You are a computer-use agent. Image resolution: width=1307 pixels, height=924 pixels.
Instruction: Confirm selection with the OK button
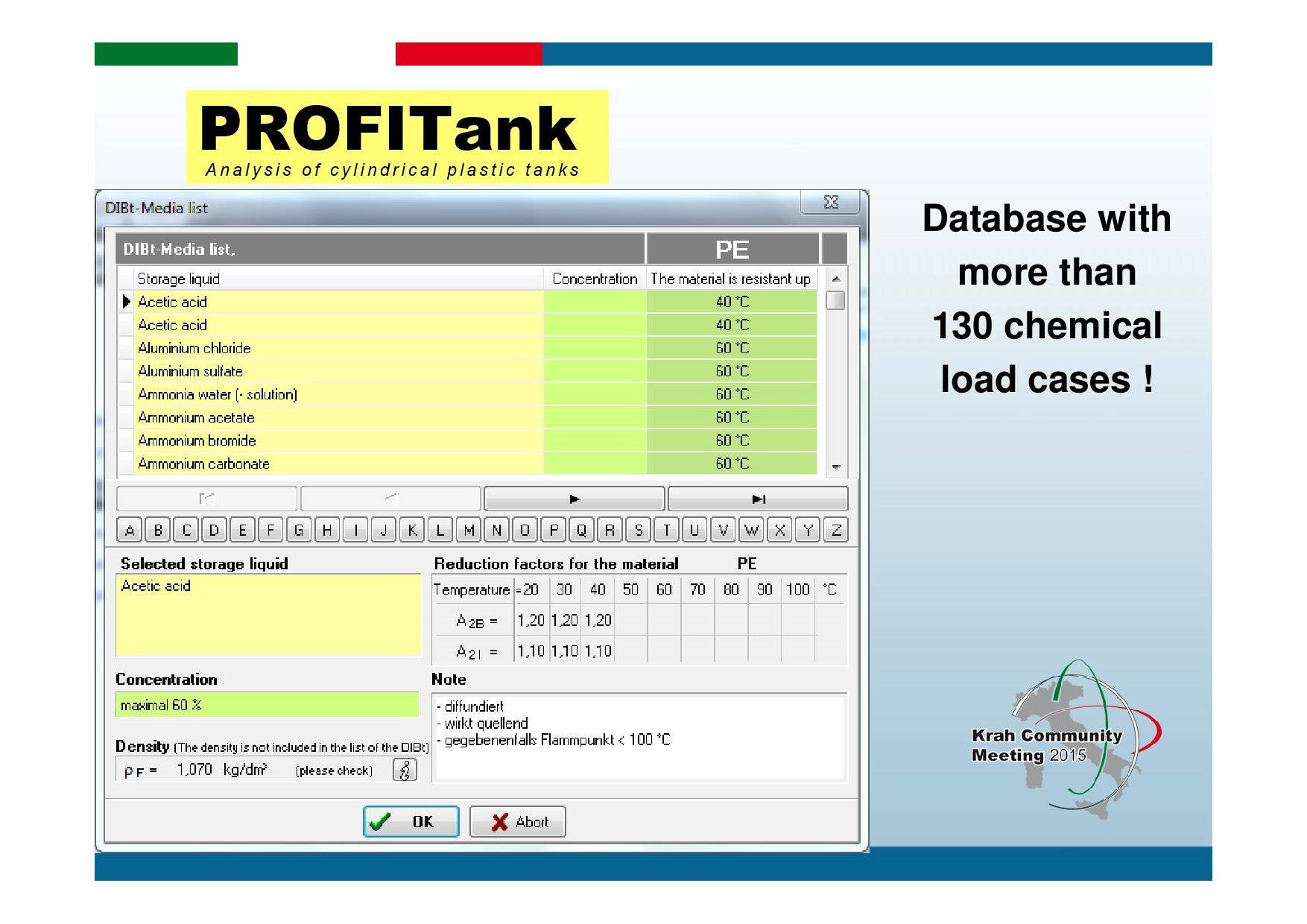[x=411, y=821]
